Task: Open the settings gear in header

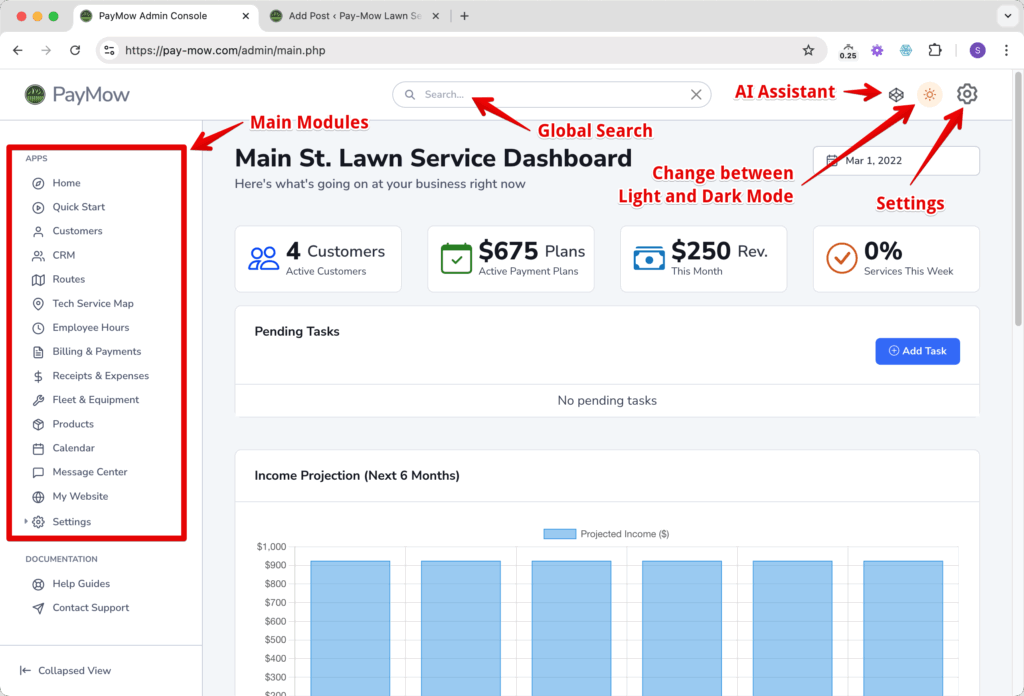Action: 967,94
